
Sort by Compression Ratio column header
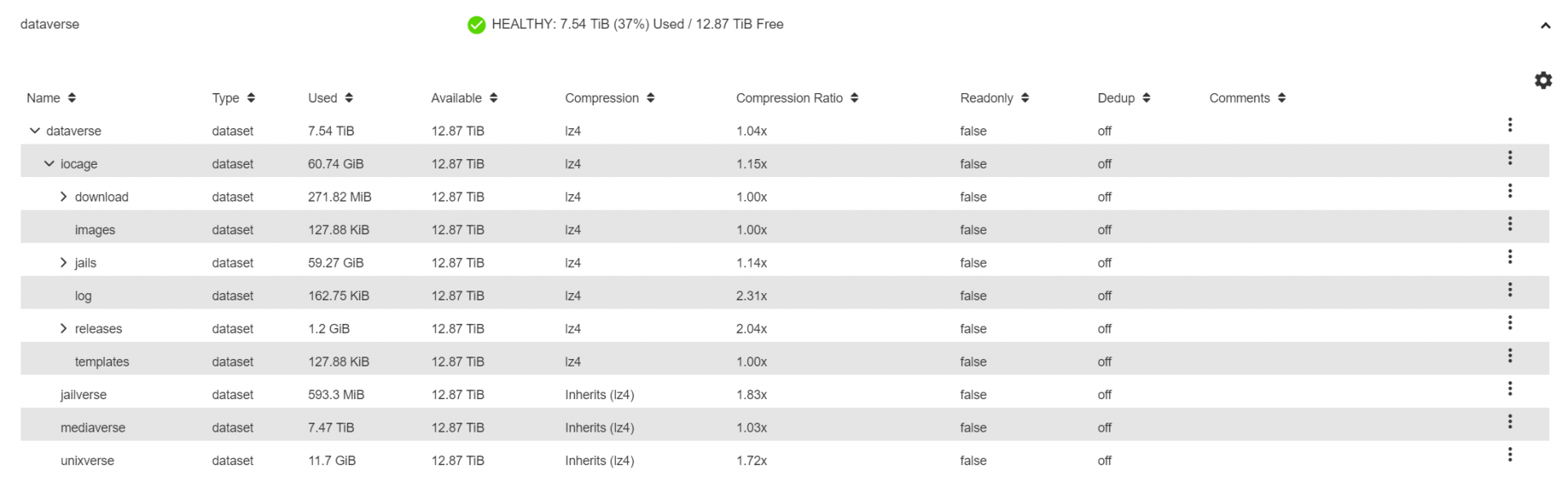(x=797, y=98)
